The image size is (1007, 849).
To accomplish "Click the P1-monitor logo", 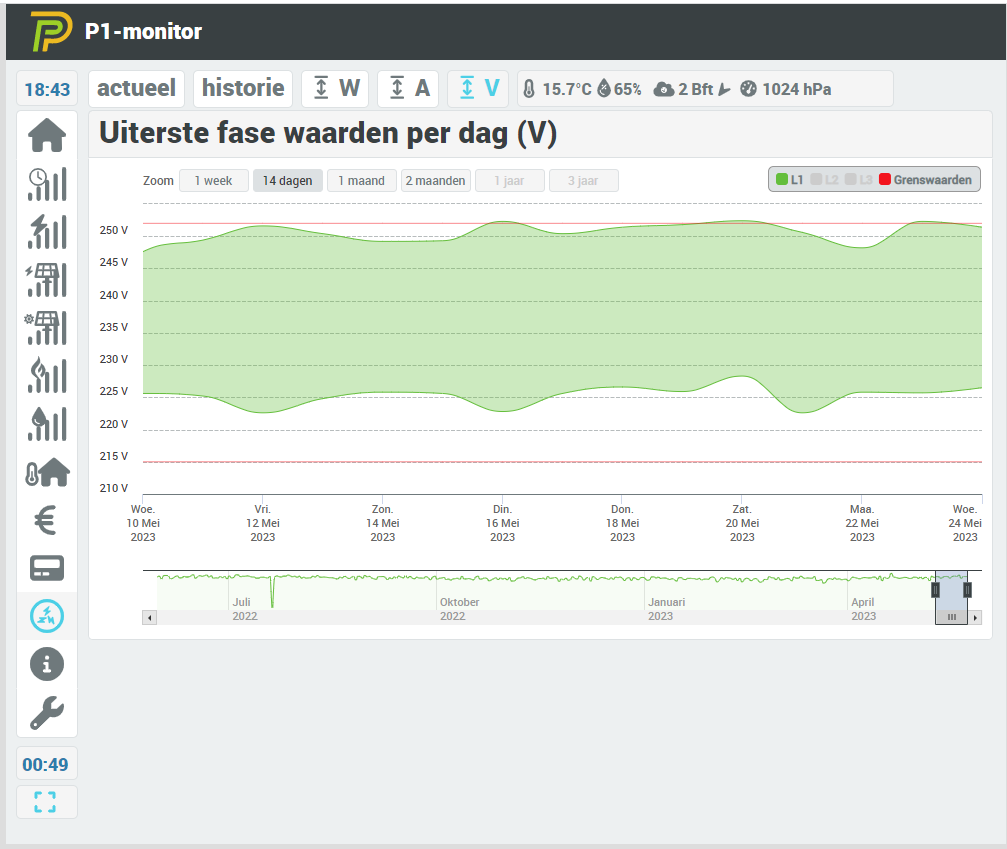I will (x=51, y=31).
